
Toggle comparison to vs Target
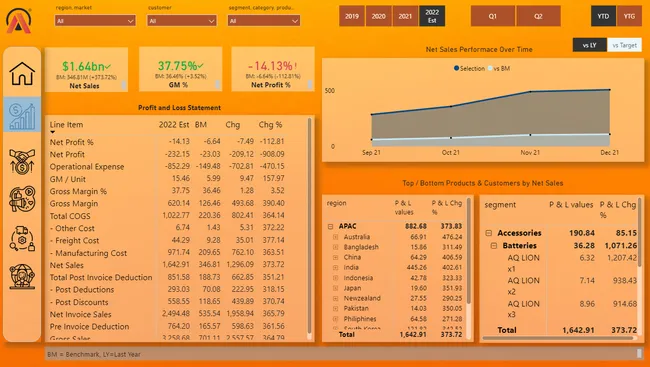(624, 45)
